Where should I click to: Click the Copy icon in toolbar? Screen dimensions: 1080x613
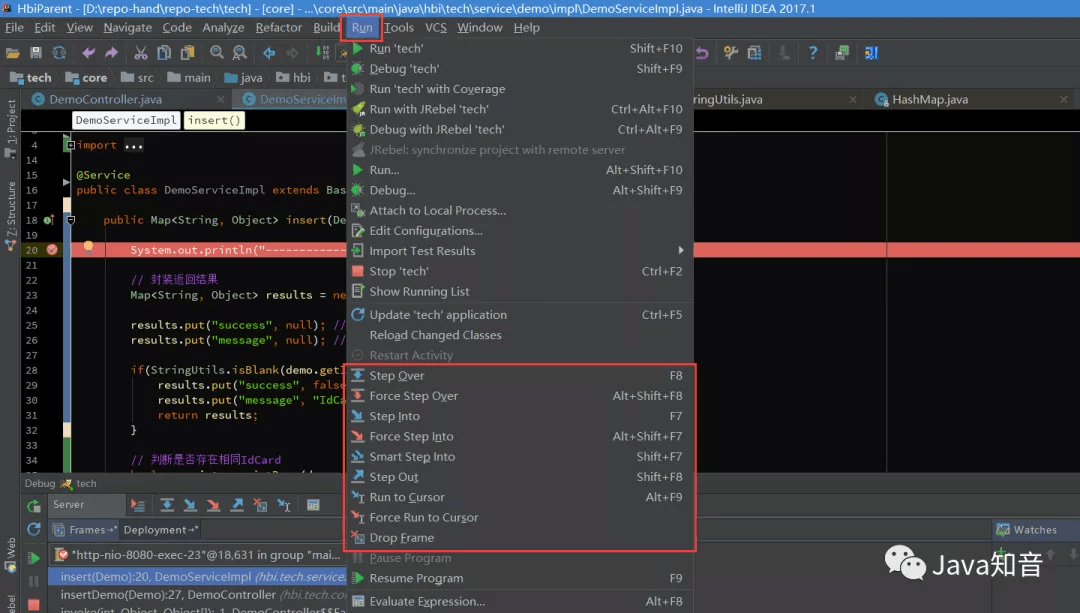point(164,53)
